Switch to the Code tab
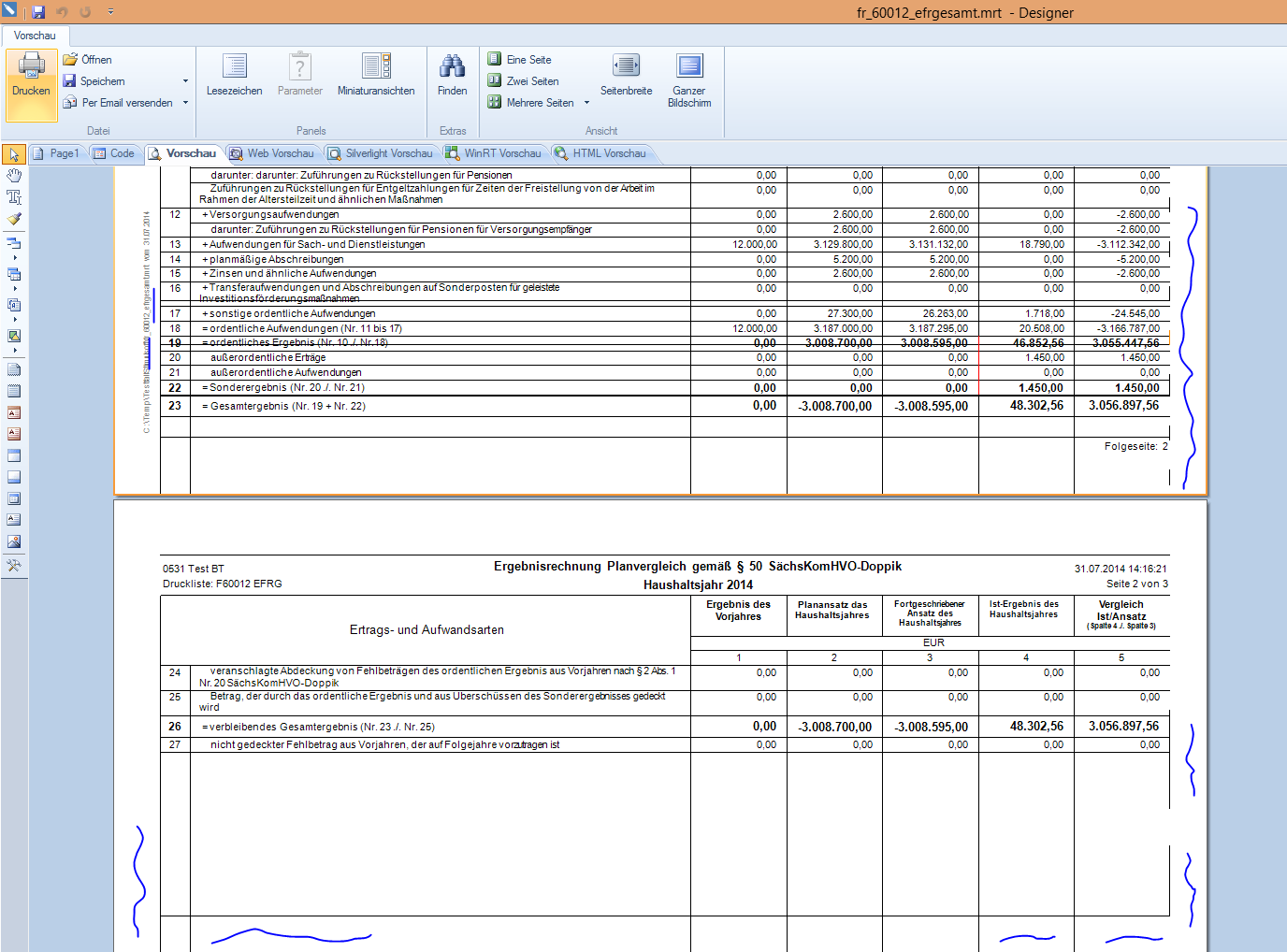 pos(114,153)
